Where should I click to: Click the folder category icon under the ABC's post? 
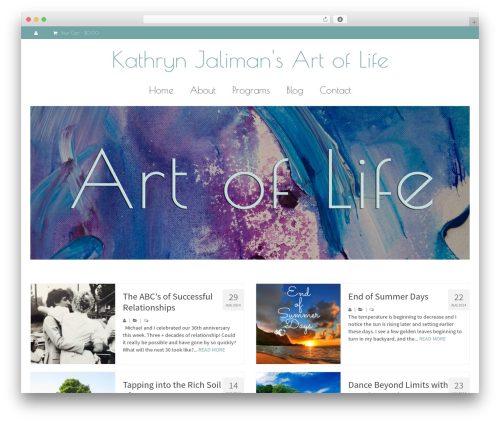(135, 321)
